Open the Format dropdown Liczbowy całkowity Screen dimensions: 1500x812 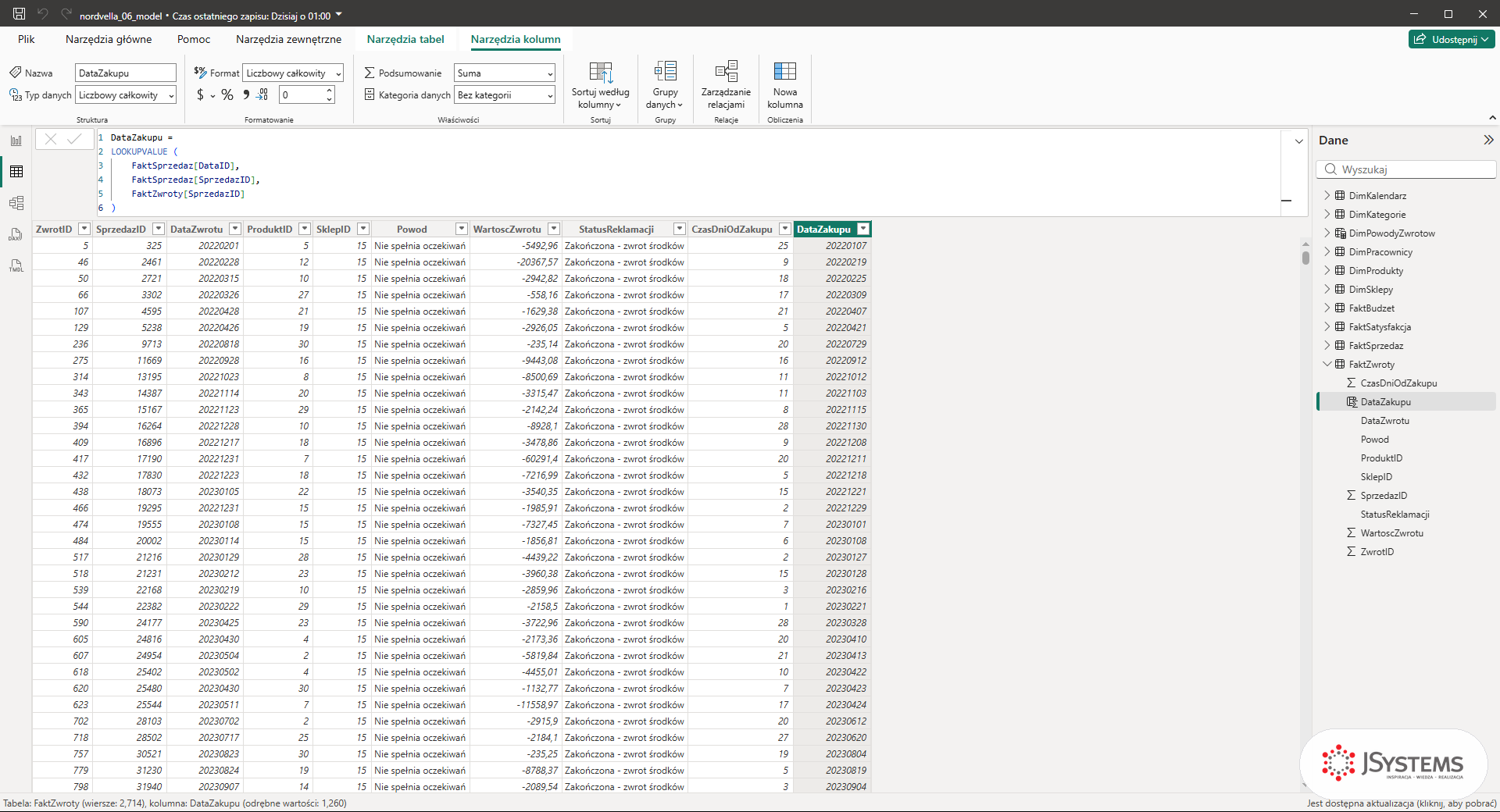[293, 73]
